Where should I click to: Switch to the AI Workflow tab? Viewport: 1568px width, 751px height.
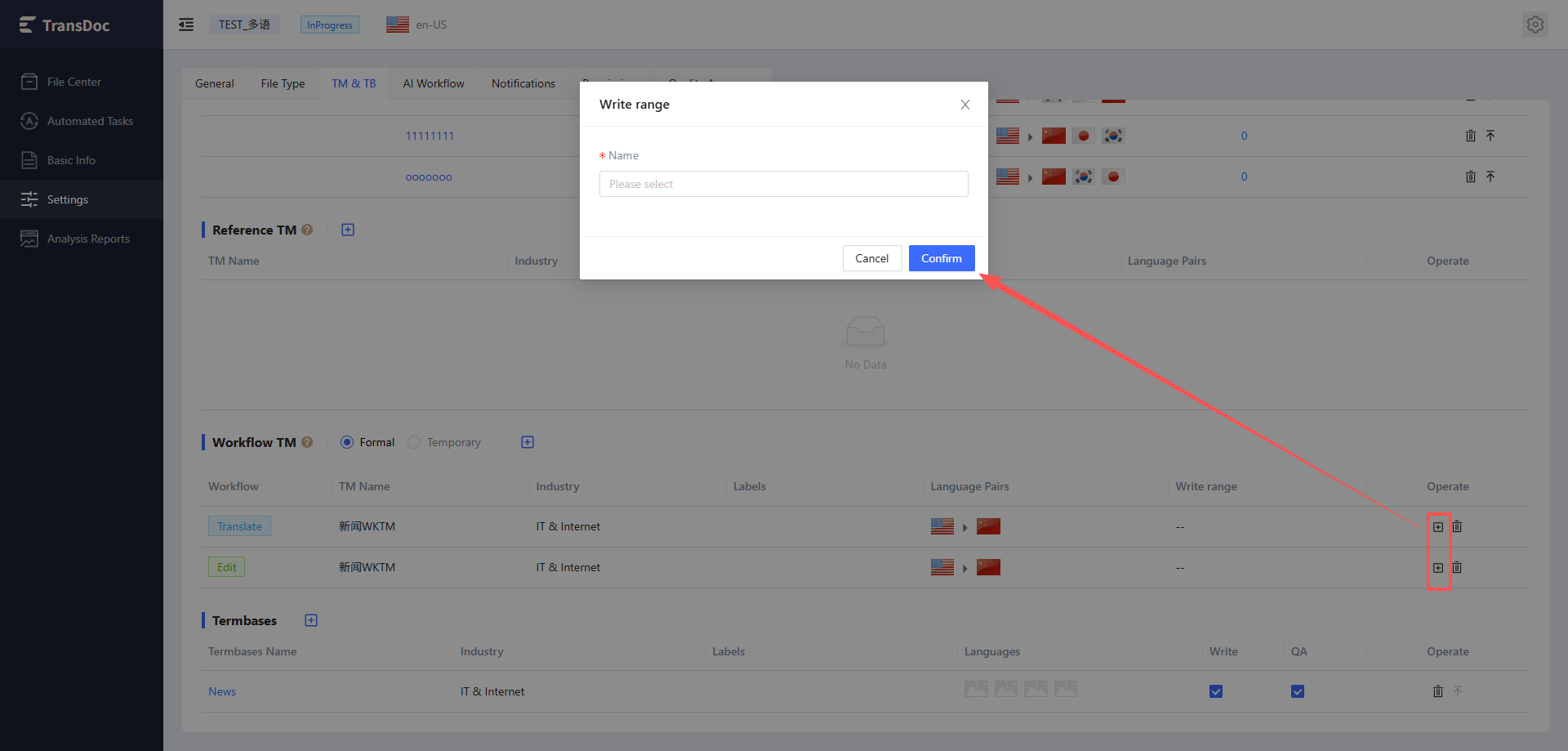click(434, 83)
